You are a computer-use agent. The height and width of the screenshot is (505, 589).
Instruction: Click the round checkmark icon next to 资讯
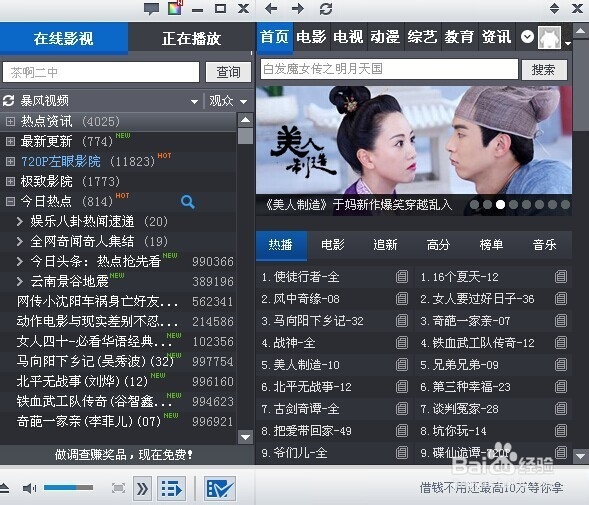(x=527, y=37)
